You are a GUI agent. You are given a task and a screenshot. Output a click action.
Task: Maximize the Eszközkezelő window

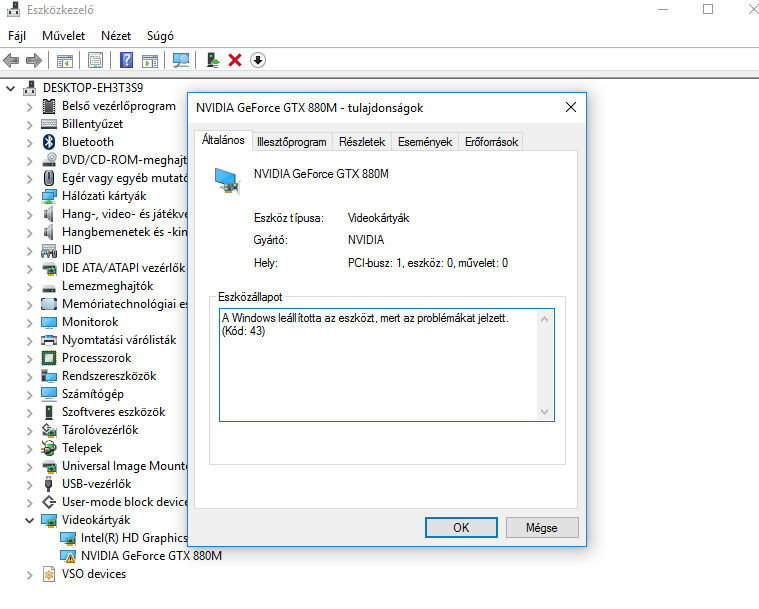point(708,9)
